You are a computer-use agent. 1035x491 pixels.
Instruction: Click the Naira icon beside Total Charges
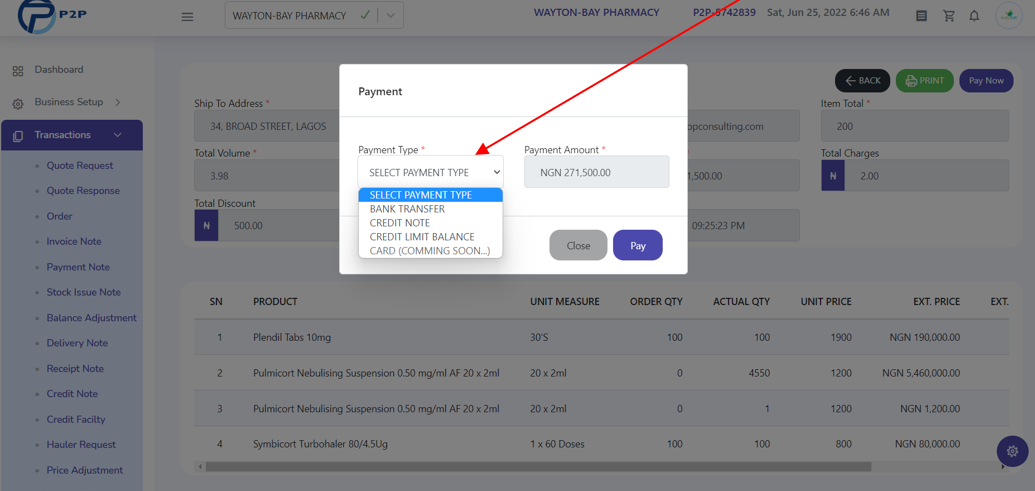[833, 176]
